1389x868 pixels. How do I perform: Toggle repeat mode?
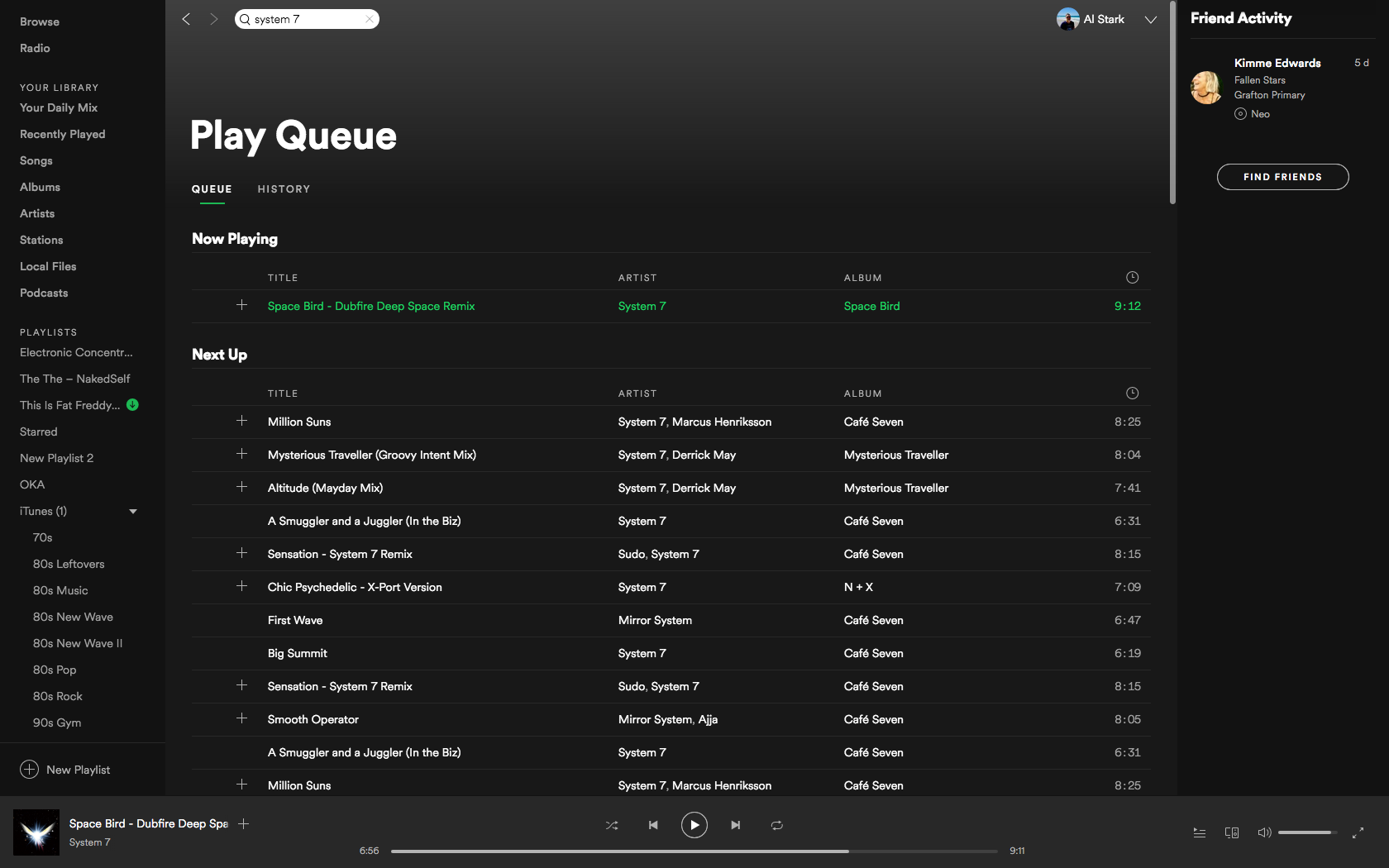776,825
